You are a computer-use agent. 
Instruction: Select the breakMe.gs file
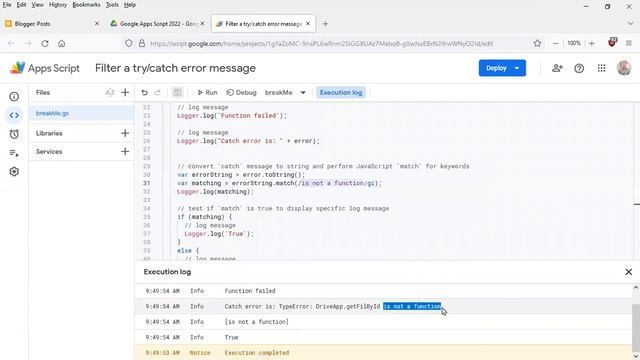81,113
